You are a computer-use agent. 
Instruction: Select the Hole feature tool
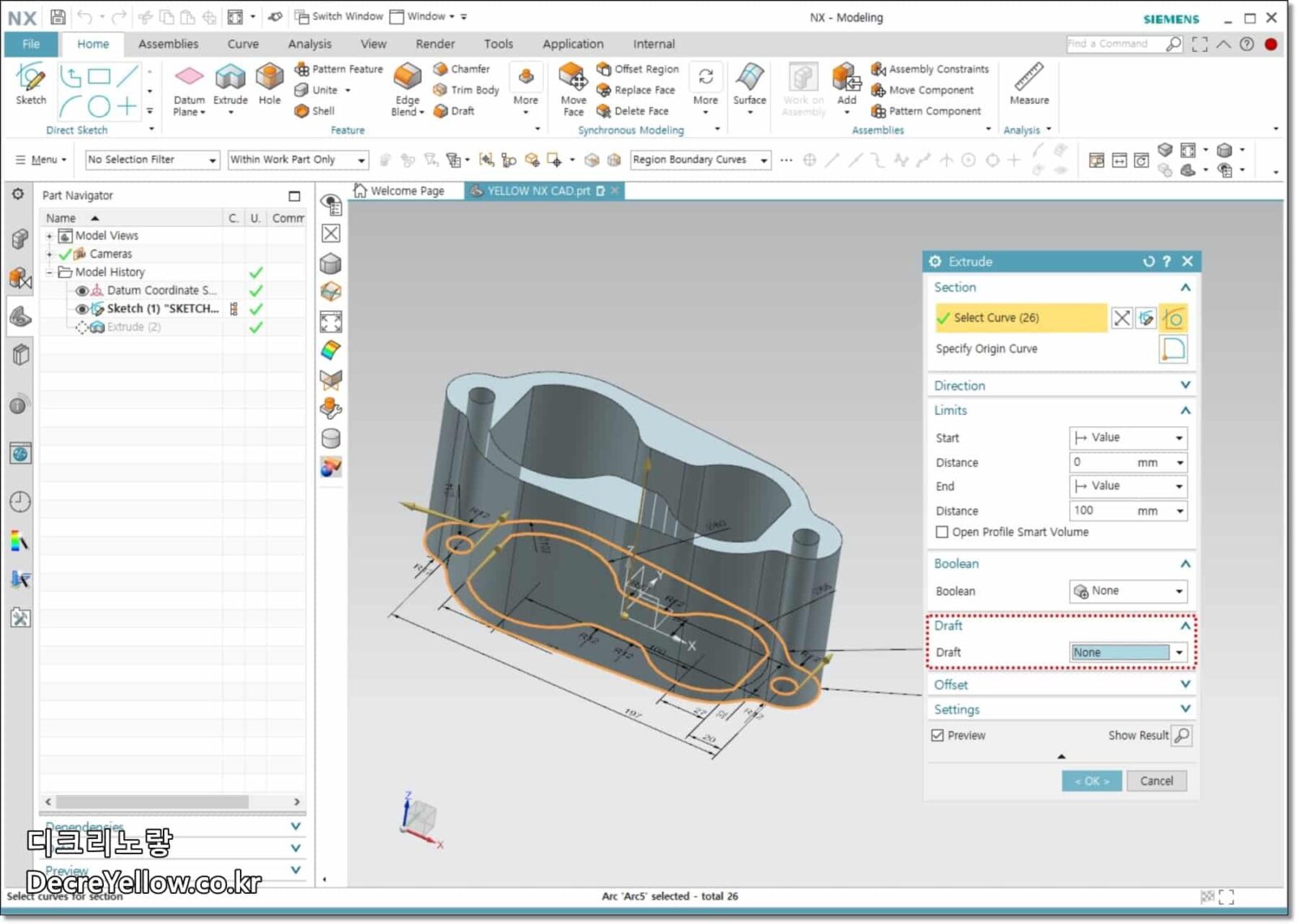[270, 84]
